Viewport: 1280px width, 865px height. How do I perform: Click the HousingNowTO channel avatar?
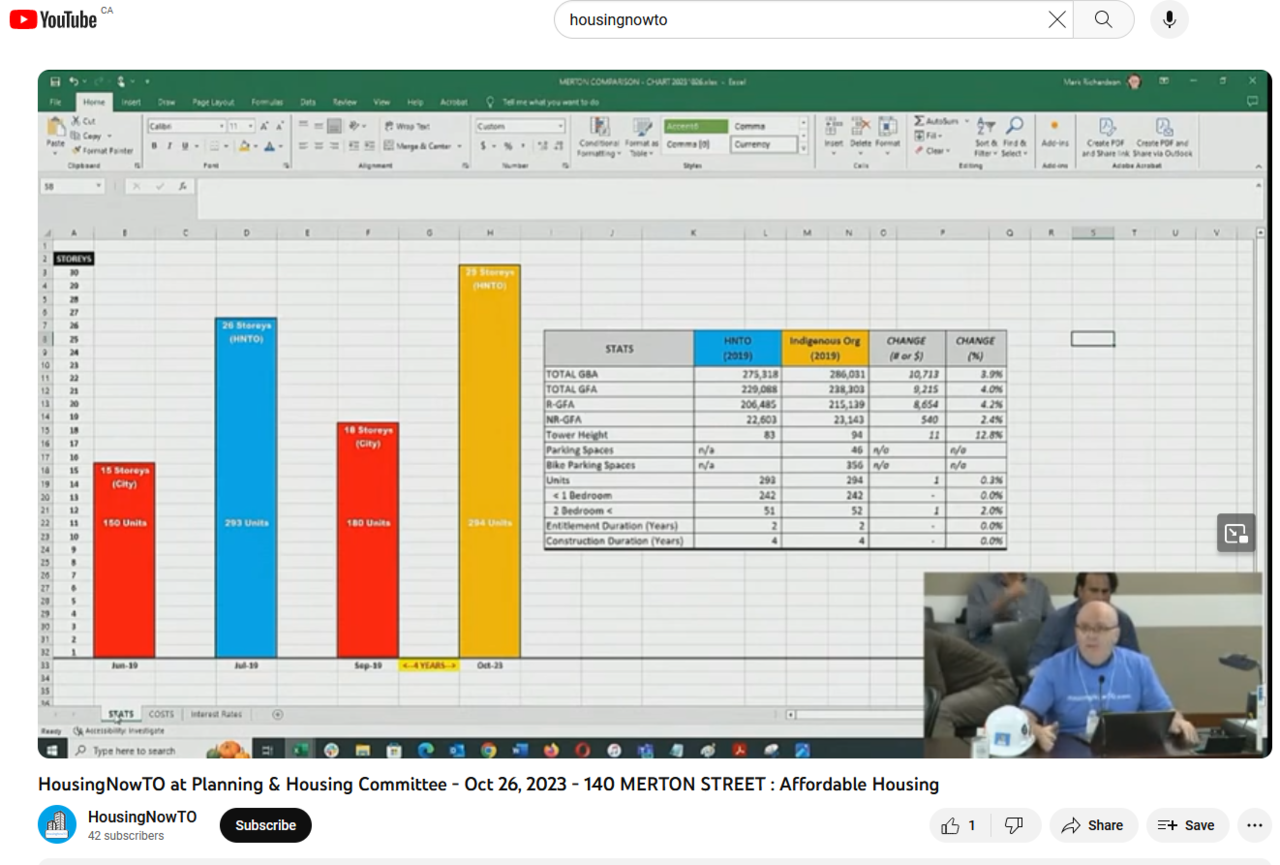tap(57, 825)
